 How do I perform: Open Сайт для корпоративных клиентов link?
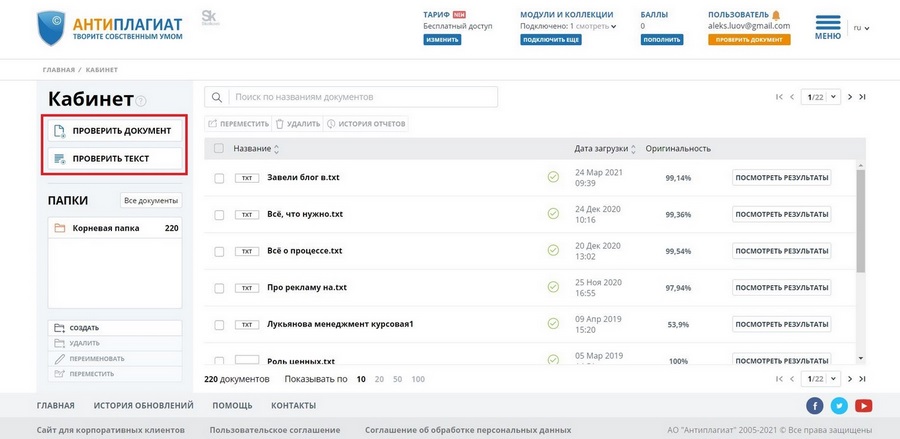[x=111, y=430]
